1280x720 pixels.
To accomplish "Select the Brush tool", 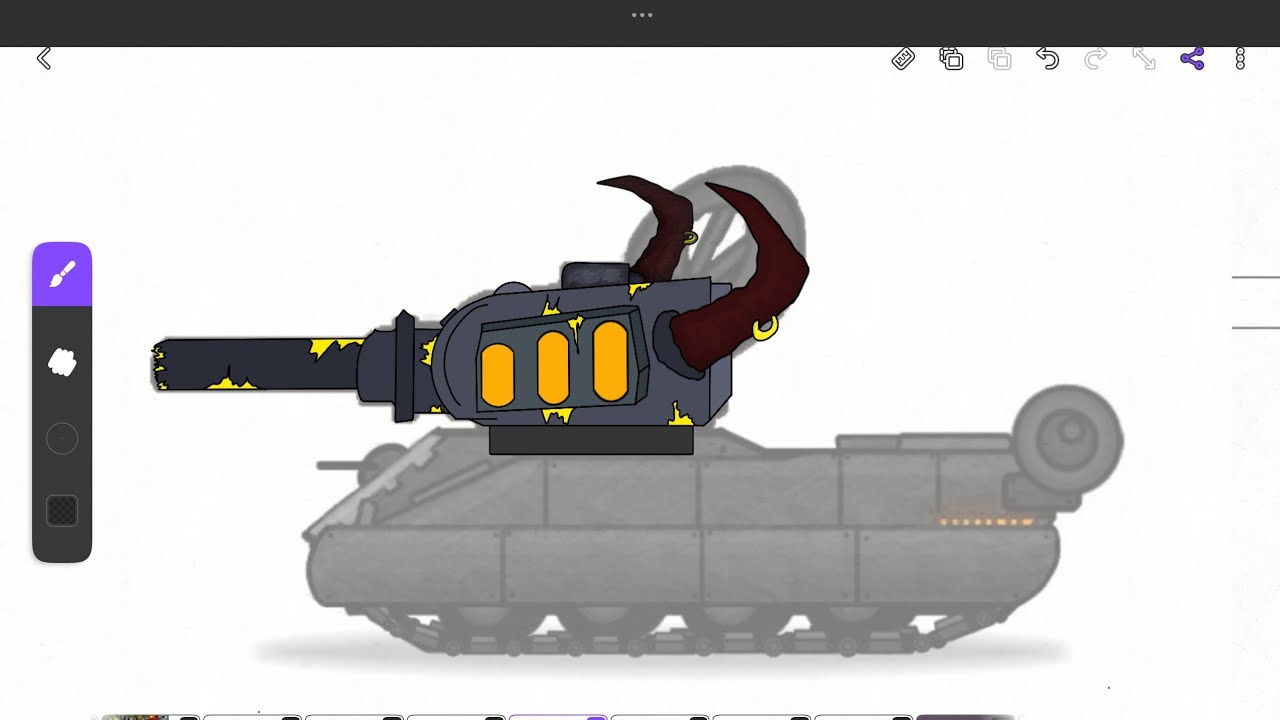I will point(62,274).
